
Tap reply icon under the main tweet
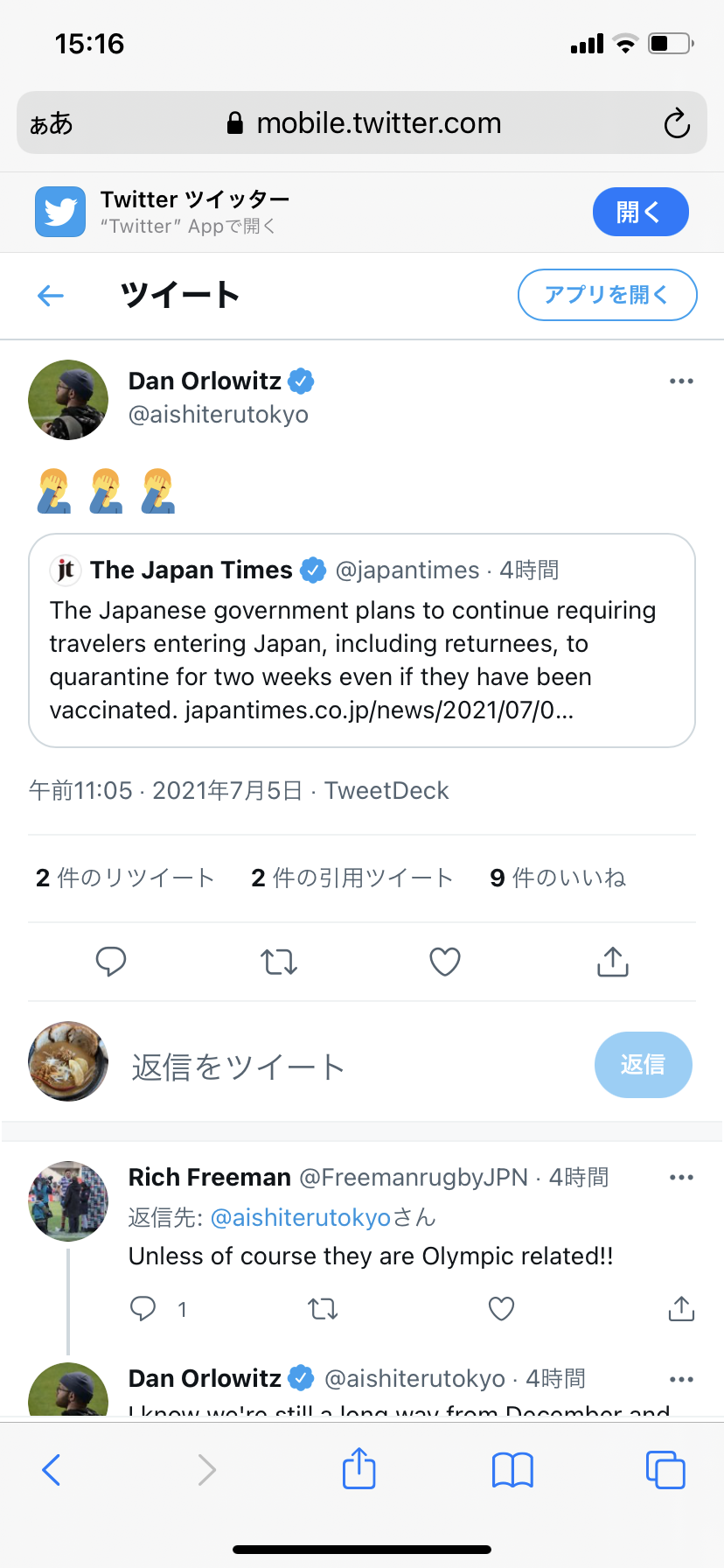click(x=111, y=962)
